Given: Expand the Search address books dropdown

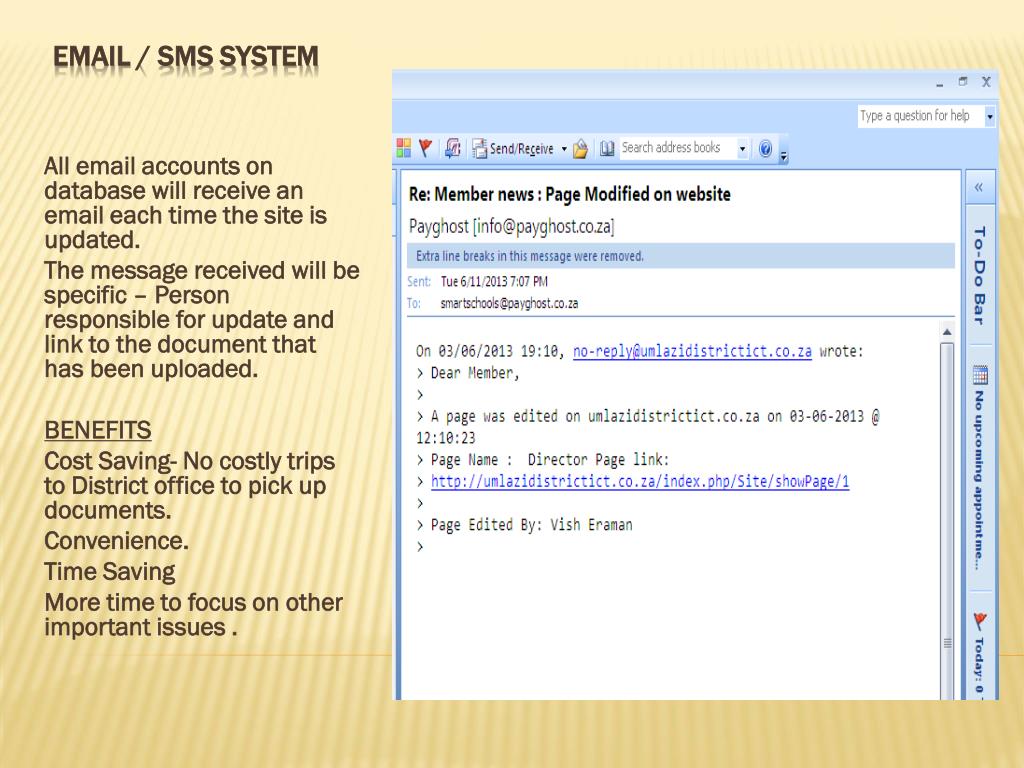Looking at the screenshot, I should click(743, 149).
